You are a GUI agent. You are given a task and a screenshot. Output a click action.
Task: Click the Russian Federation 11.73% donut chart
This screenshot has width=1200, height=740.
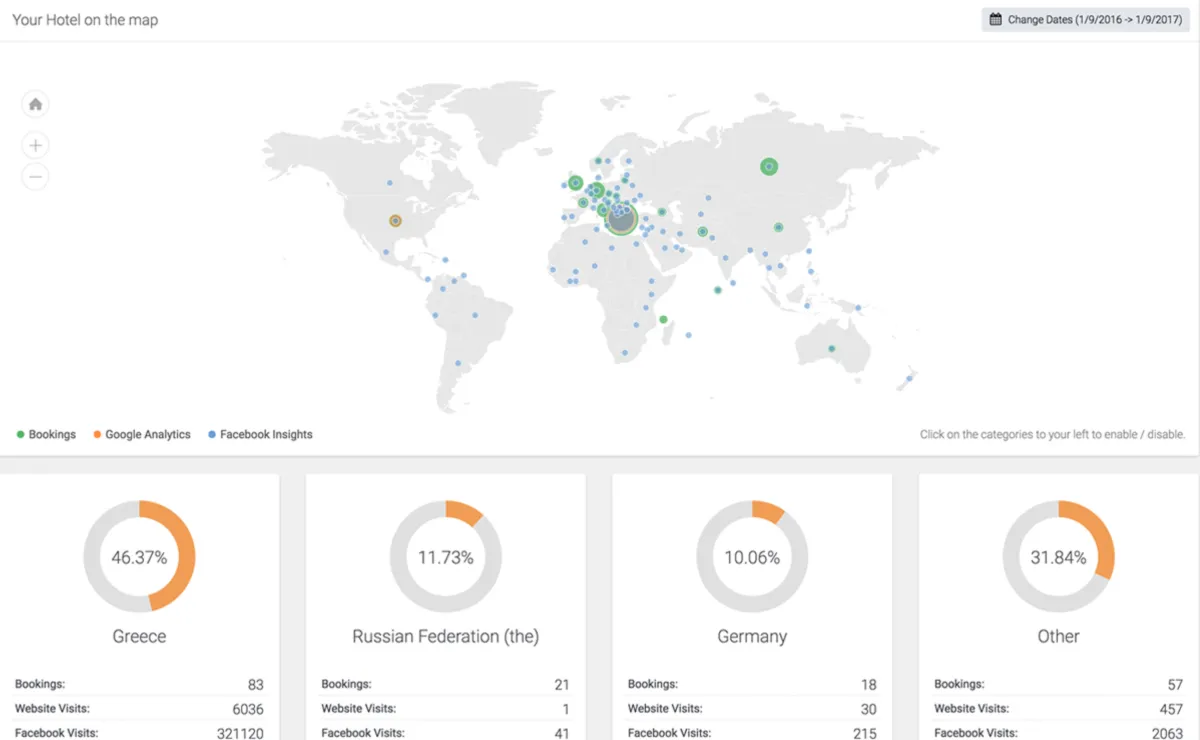pos(445,557)
